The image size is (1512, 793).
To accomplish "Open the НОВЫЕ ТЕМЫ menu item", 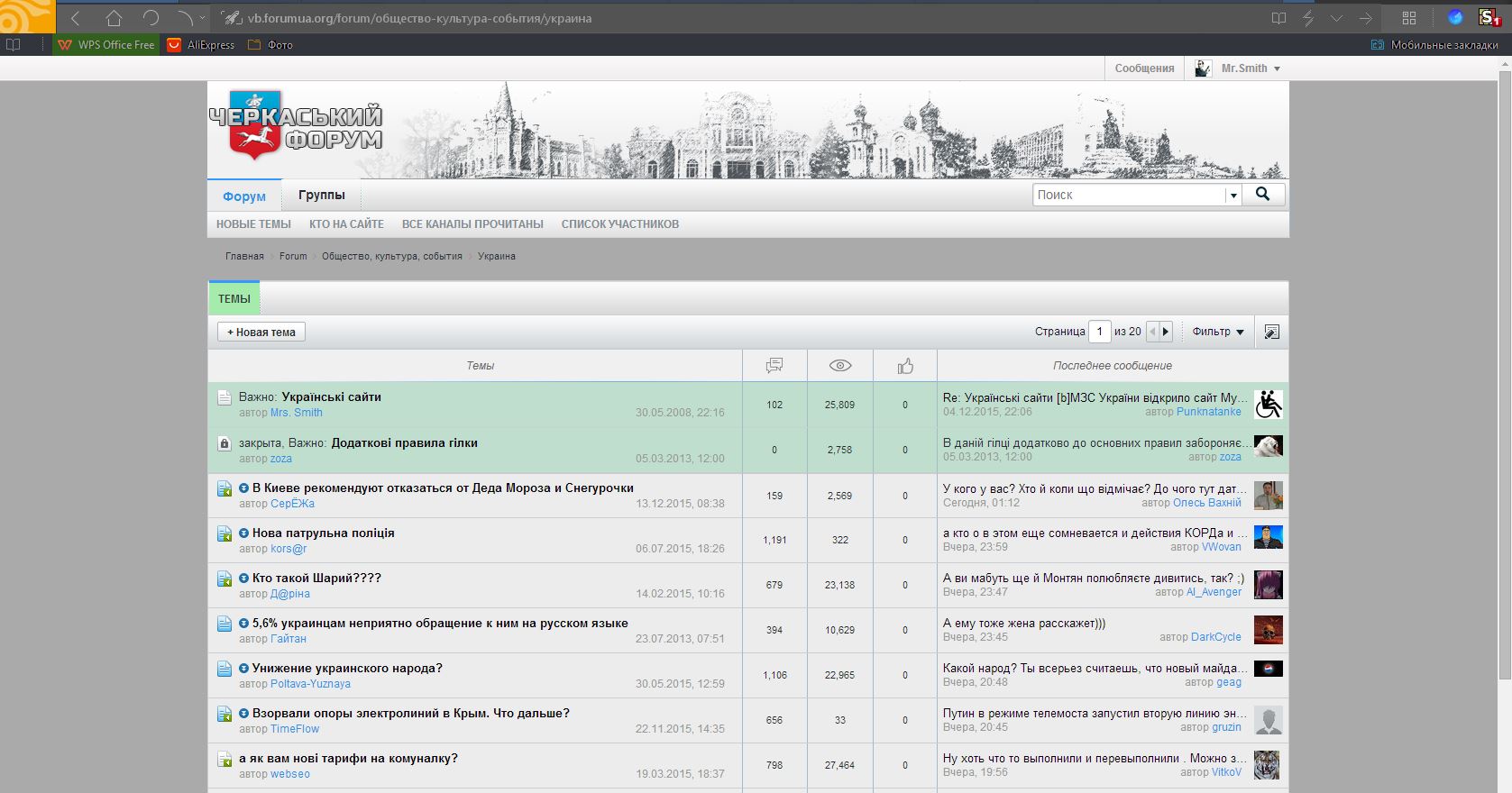I will (x=253, y=224).
